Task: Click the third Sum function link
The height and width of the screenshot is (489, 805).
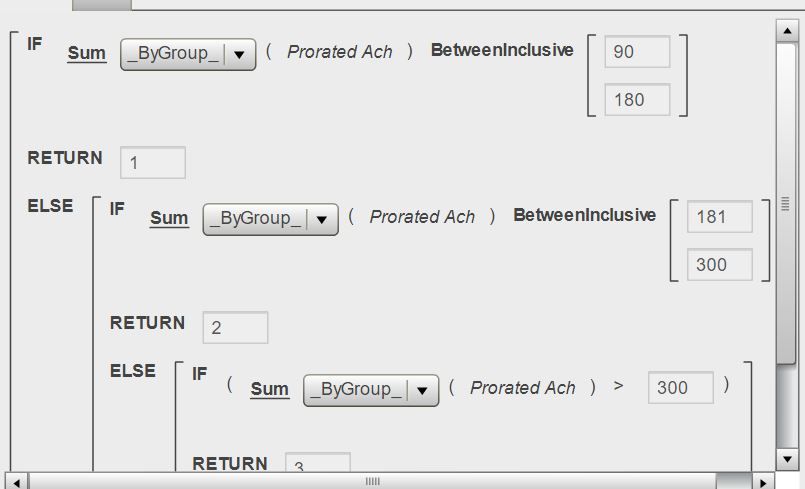Action: (269, 389)
